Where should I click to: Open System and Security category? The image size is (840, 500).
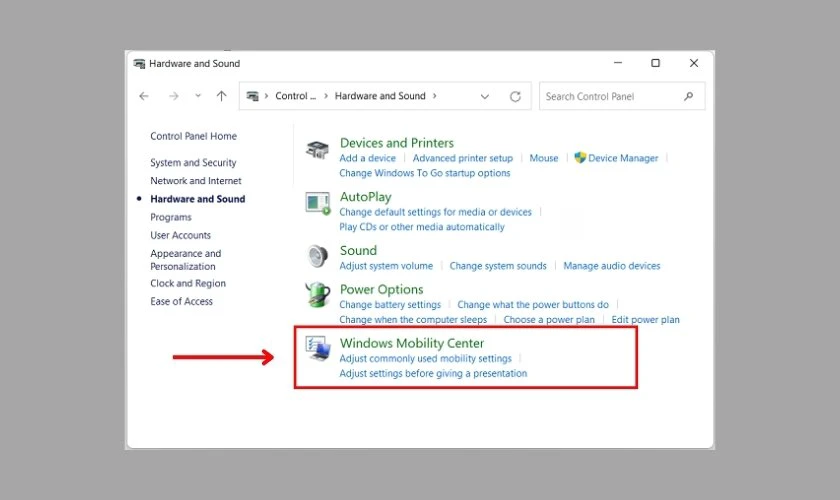193,162
